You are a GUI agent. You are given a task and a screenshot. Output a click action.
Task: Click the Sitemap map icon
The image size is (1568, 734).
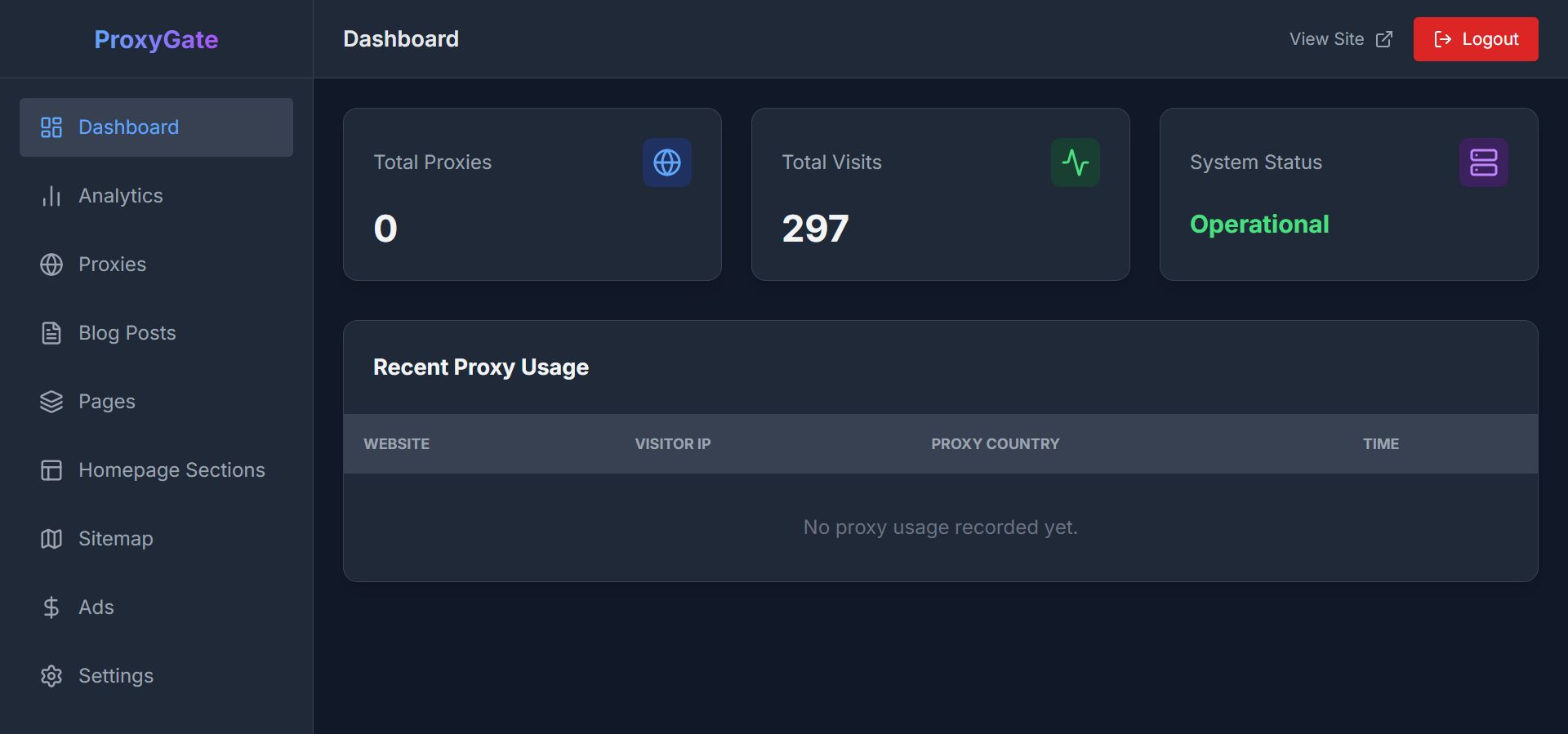(x=51, y=539)
